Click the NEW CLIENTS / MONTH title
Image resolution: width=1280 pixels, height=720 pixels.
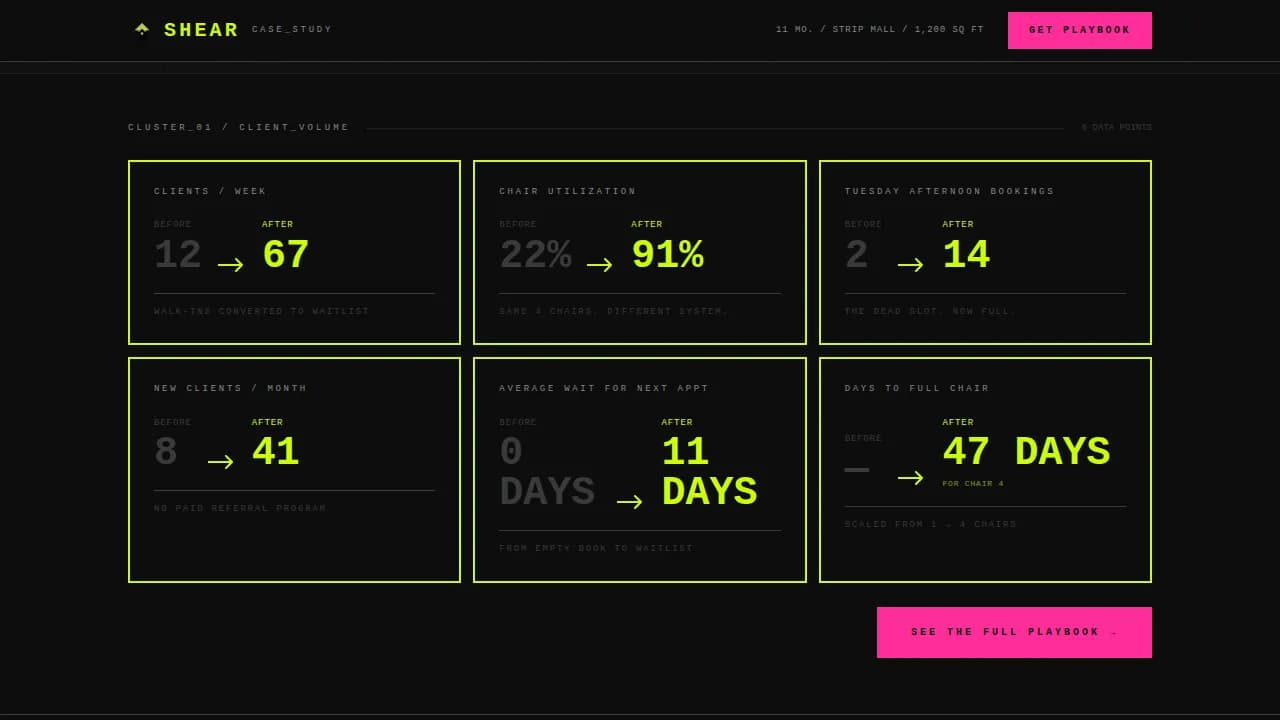(x=231, y=388)
